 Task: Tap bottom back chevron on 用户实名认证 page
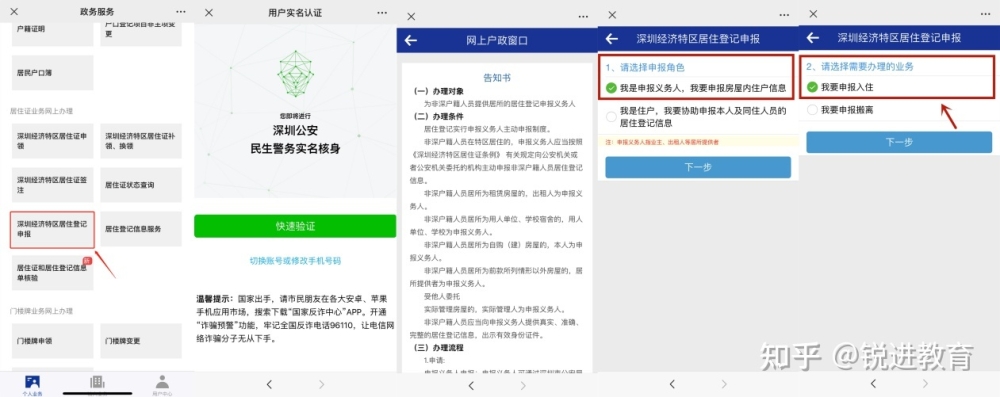[269, 384]
